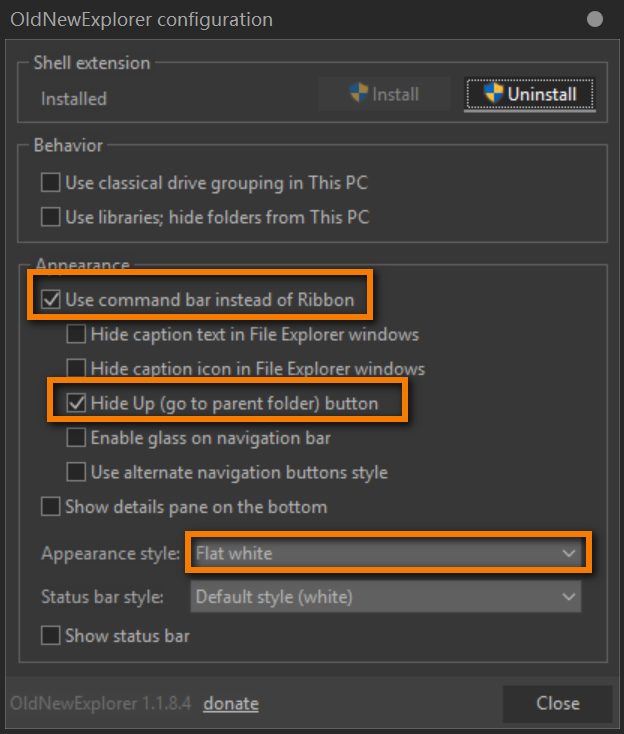Viewport: 624px width, 734px height.
Task: Enable glass on navigation bar
Action: tap(76, 438)
